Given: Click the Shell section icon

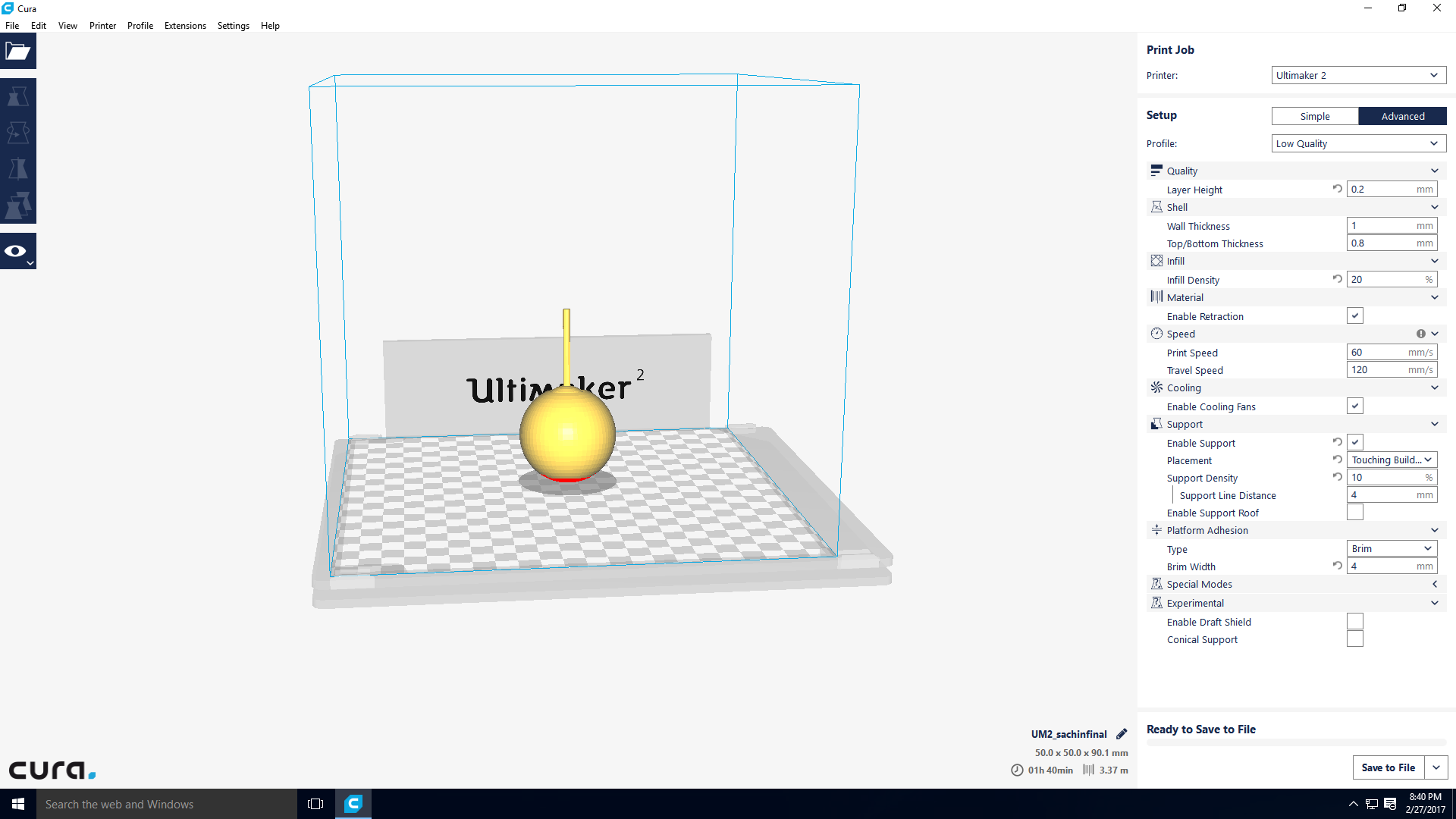Looking at the screenshot, I should click(1156, 207).
